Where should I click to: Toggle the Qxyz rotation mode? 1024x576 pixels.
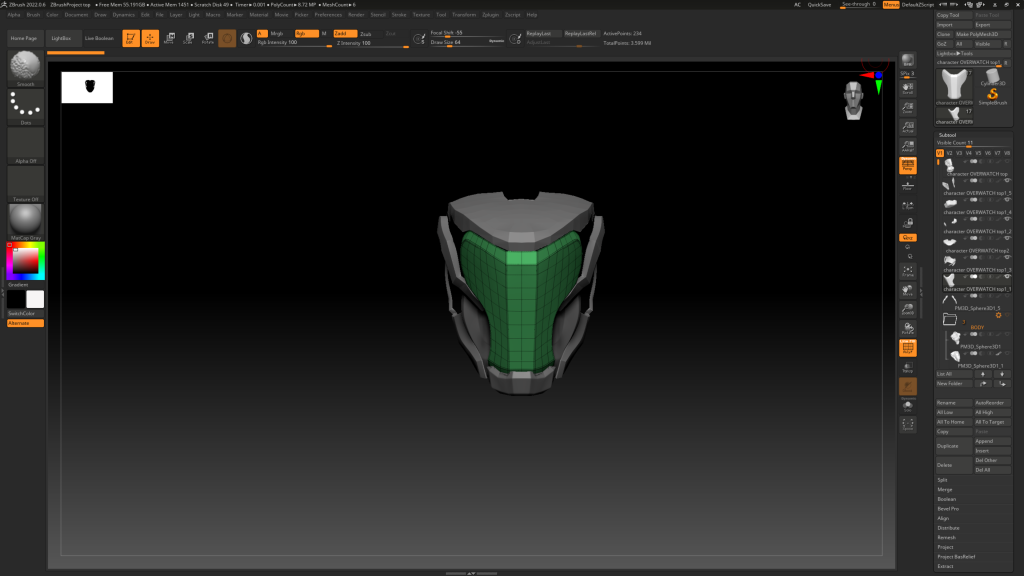(908, 238)
